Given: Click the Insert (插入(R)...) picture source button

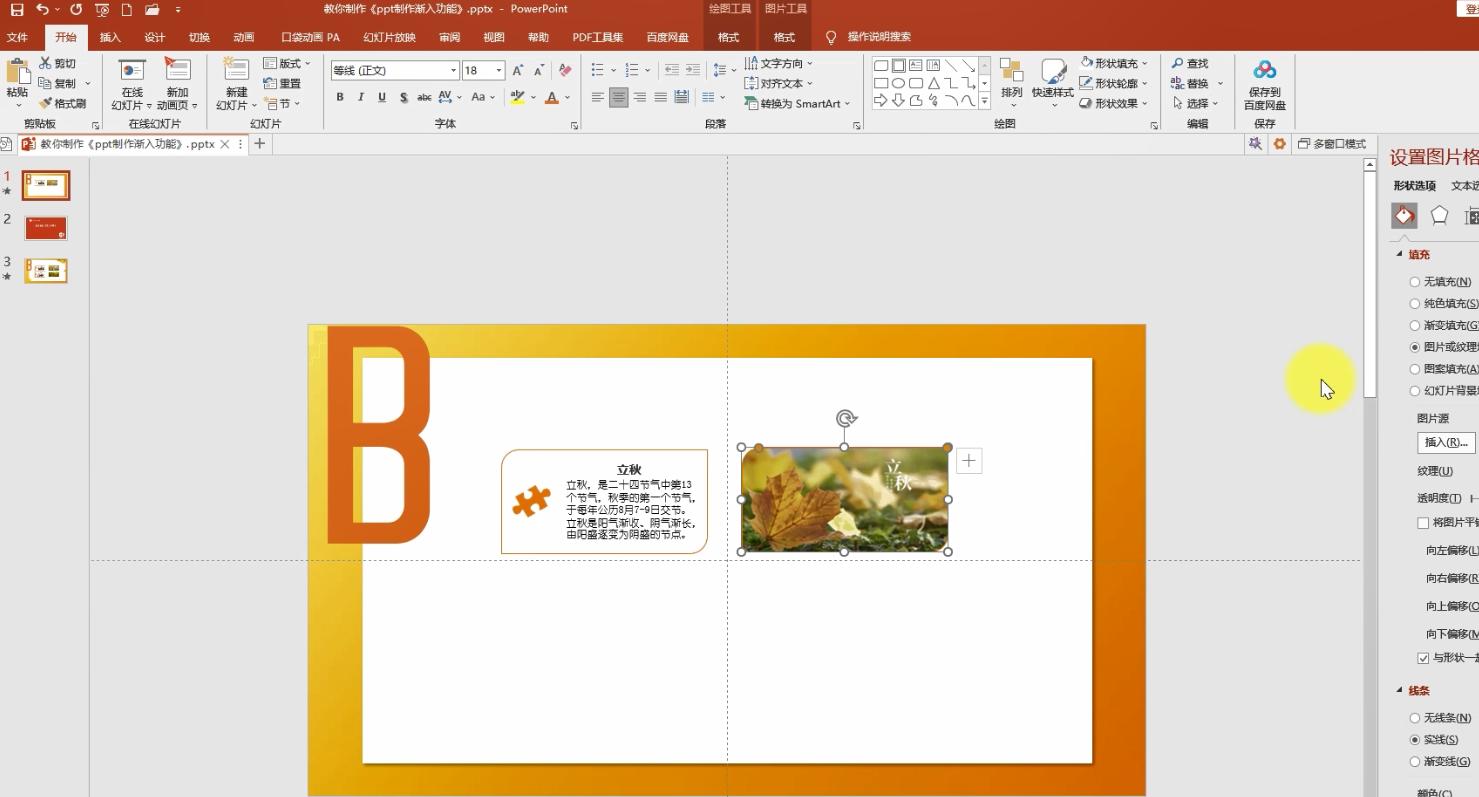Looking at the screenshot, I should [1446, 442].
